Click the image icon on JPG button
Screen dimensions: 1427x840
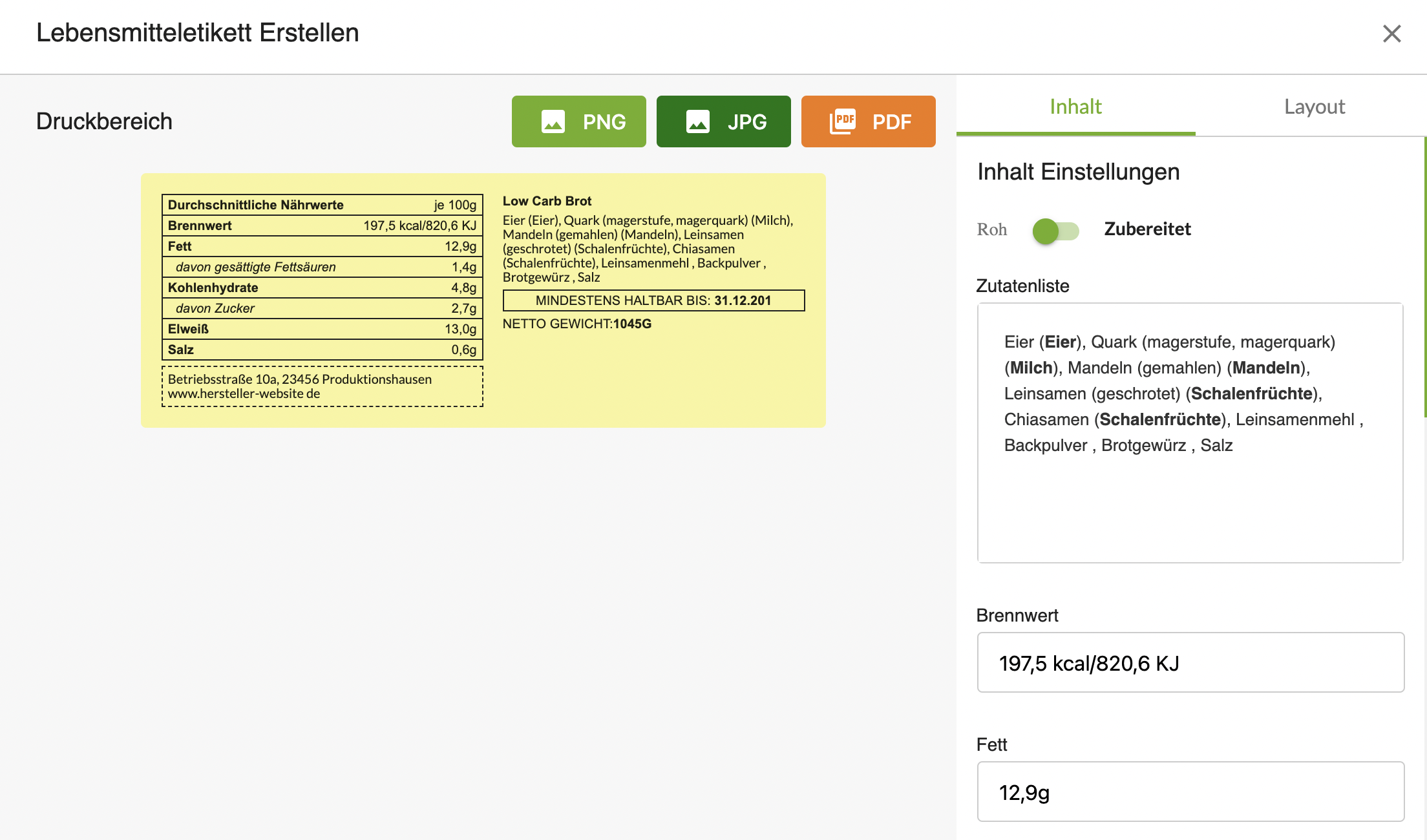(697, 121)
